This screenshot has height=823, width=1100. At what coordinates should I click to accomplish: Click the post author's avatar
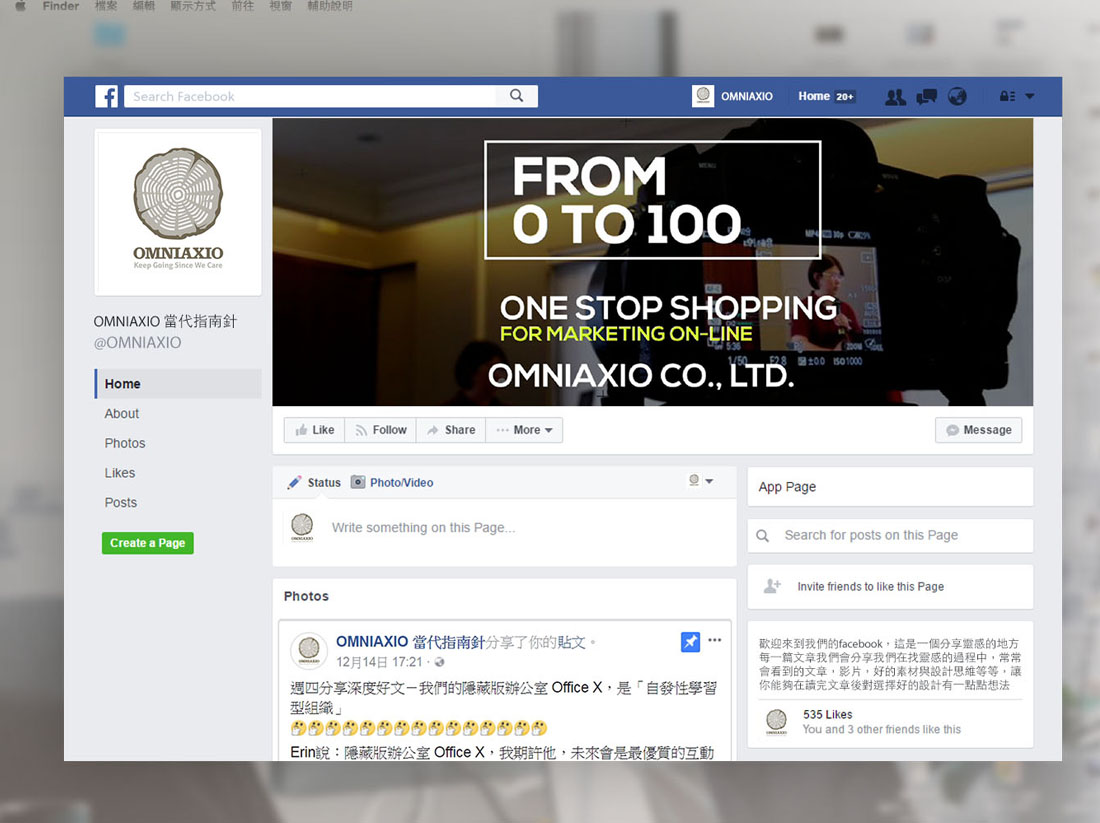(x=309, y=650)
